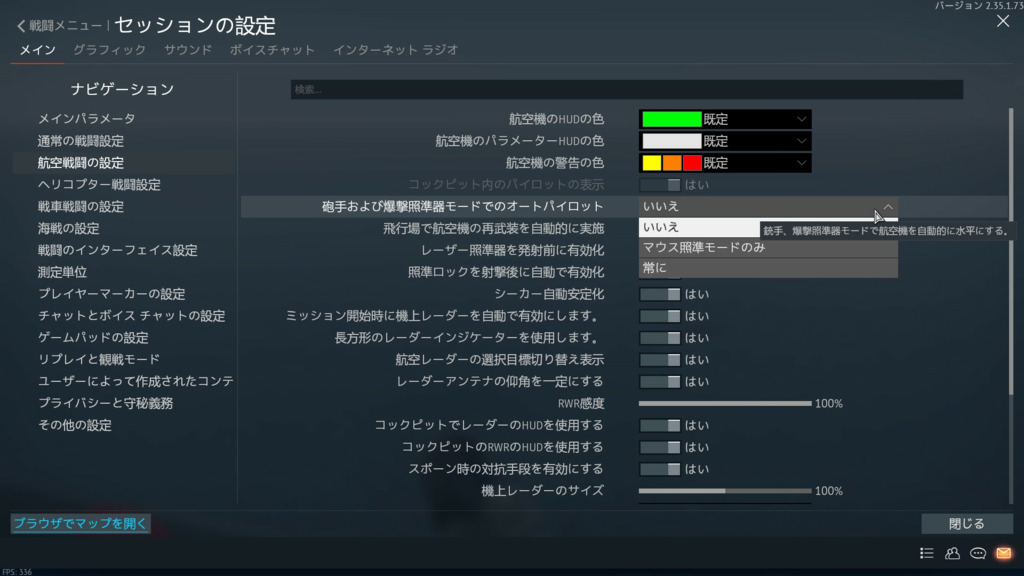Choose 常に option in autopilot dropdown
Viewport: 1024px width, 576px height.
[x=767, y=268]
